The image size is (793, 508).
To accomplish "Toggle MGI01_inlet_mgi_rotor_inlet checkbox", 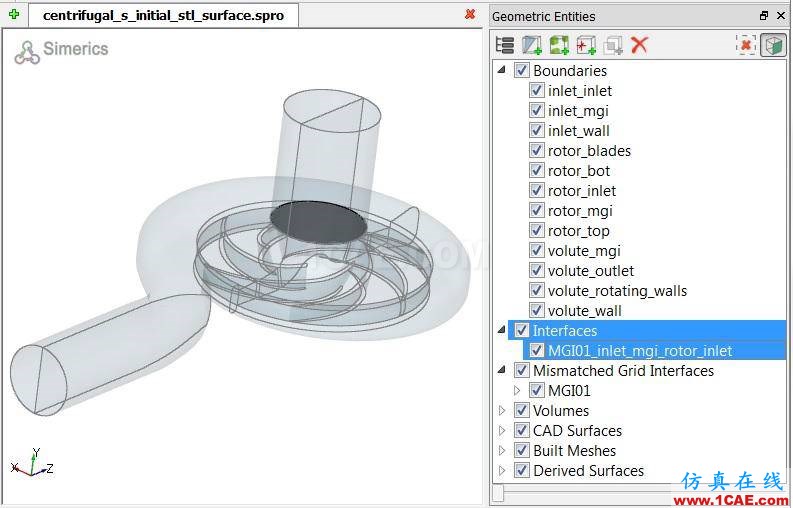I will (x=537, y=351).
